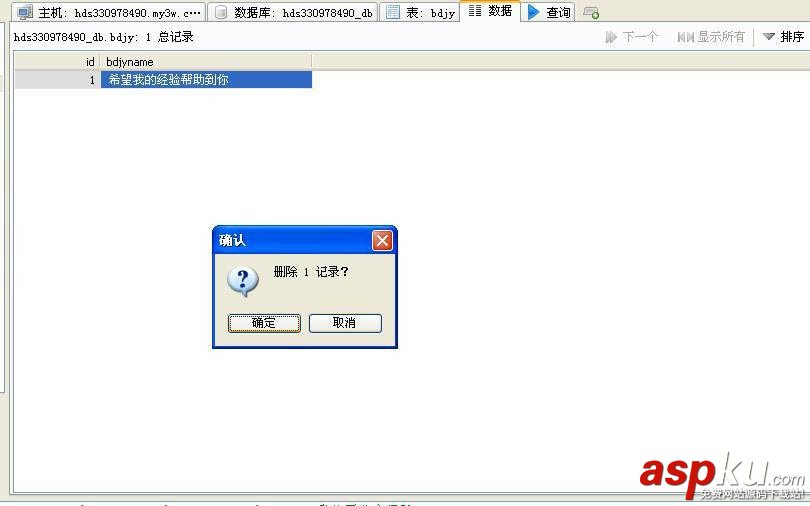Screen dimensions: 810x506
Task: Click the blue play icon beside 查询
Action: (x=534, y=12)
